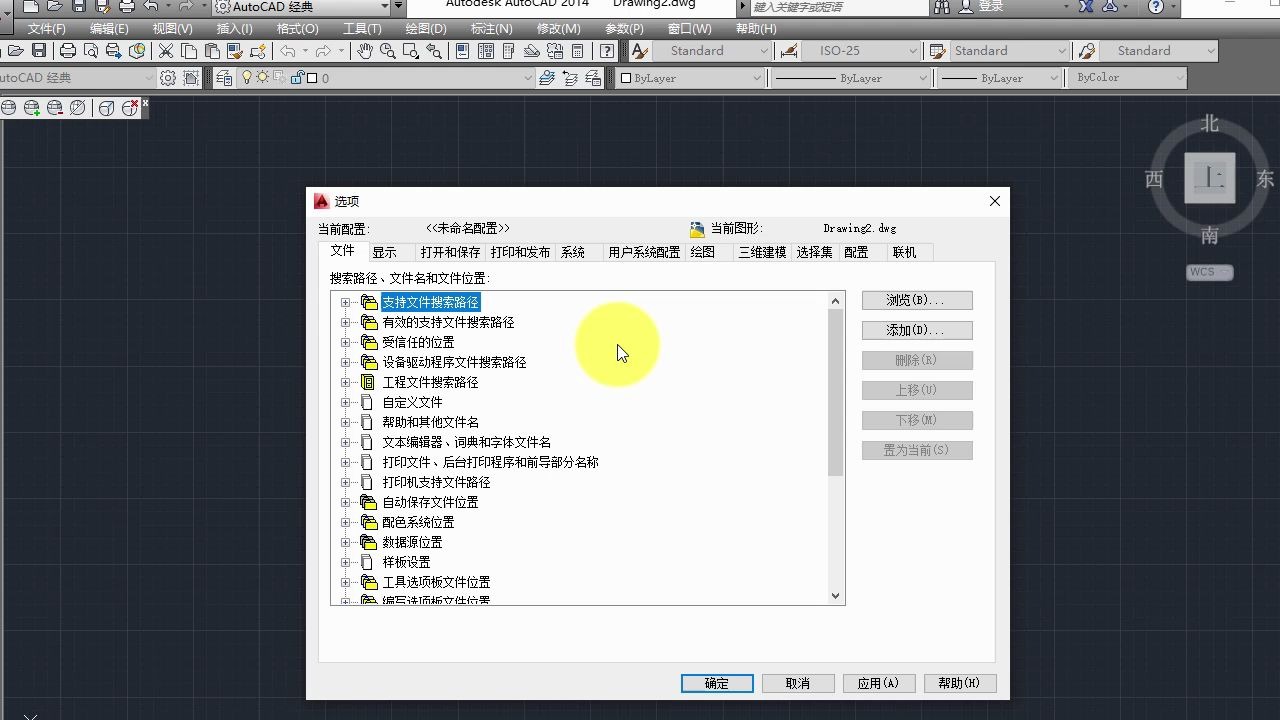Select the 样板设置 tree row

pos(406,562)
